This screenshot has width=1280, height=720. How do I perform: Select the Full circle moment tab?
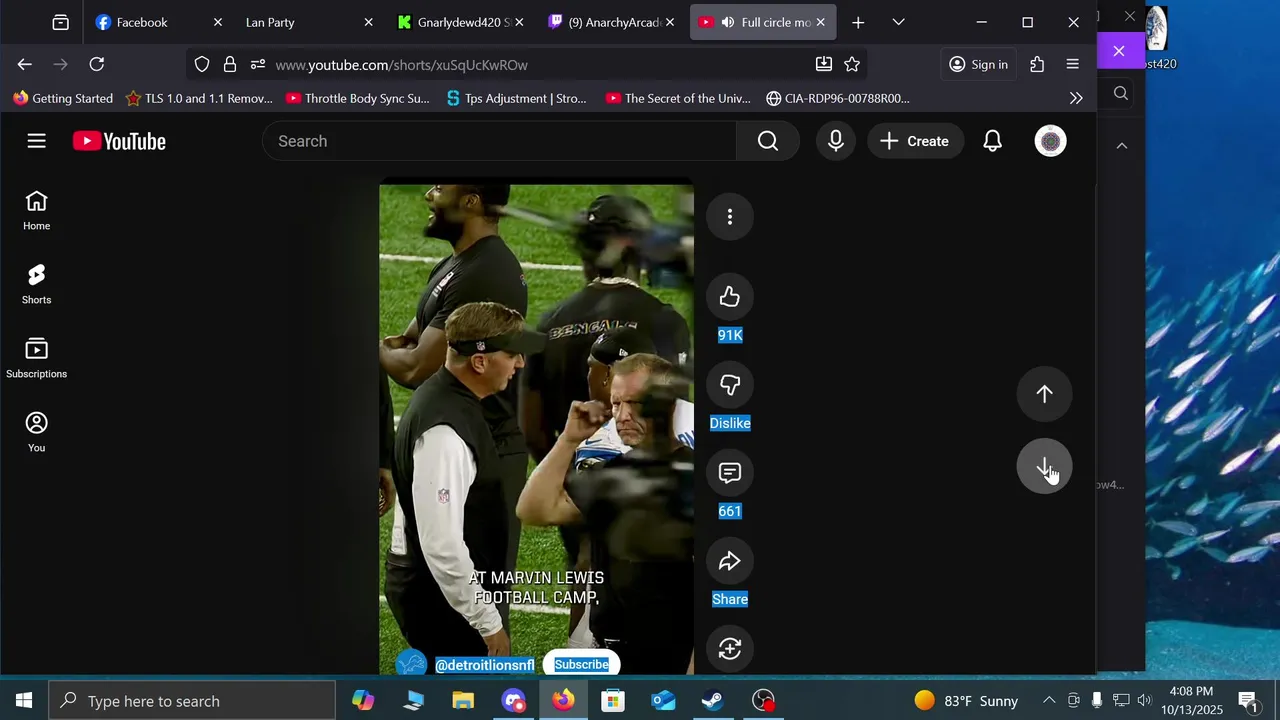click(x=762, y=22)
